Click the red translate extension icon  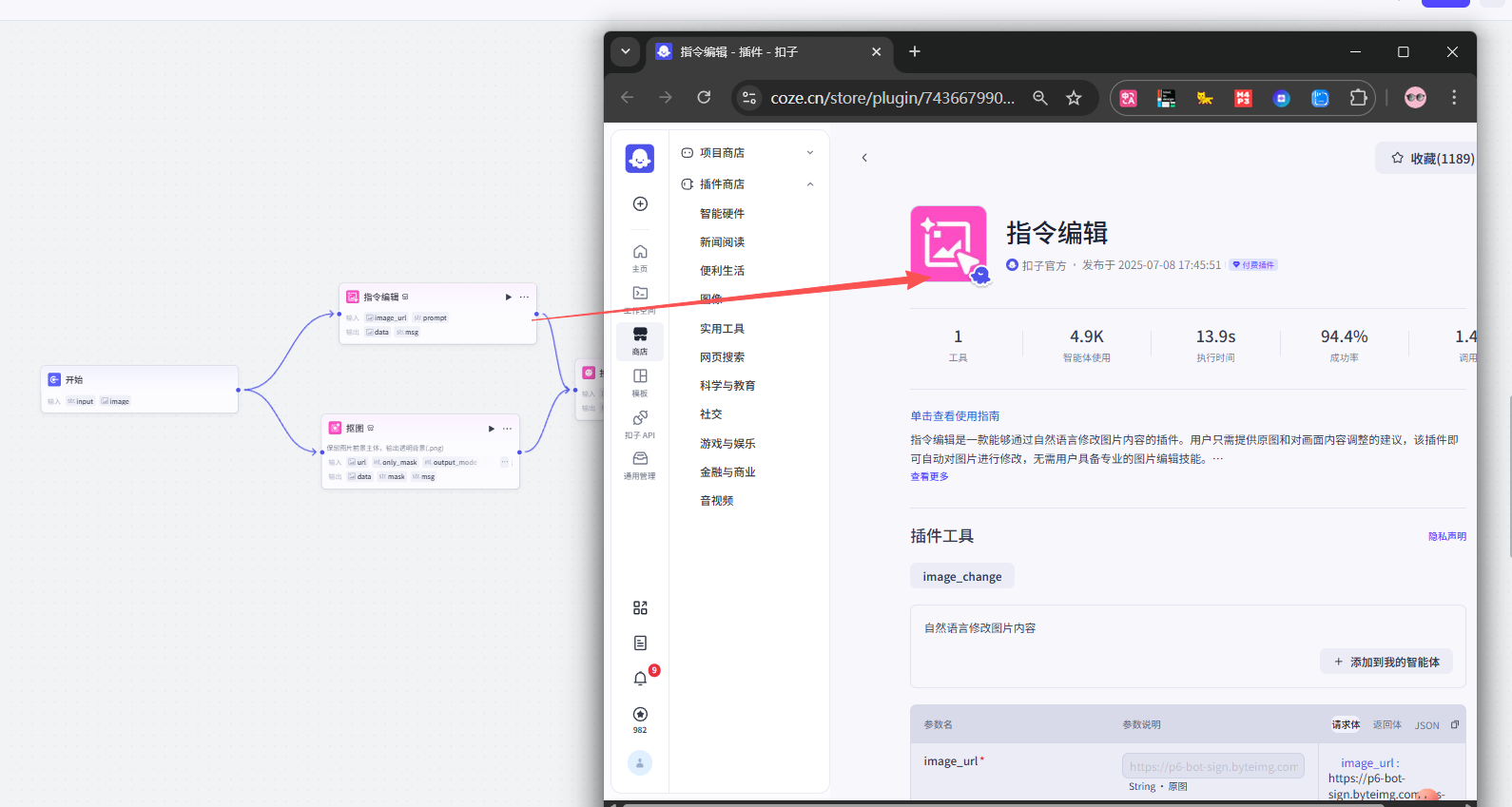(1129, 98)
